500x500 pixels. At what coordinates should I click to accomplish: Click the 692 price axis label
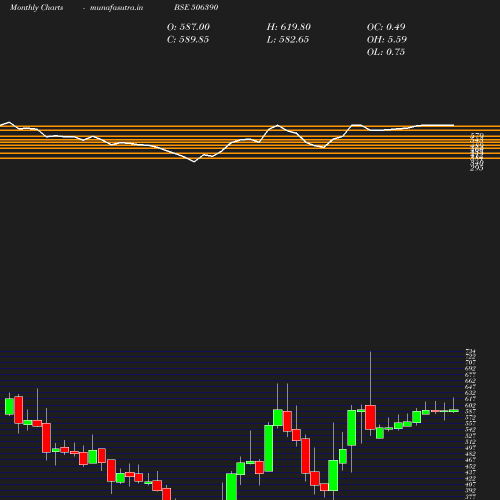470,368
